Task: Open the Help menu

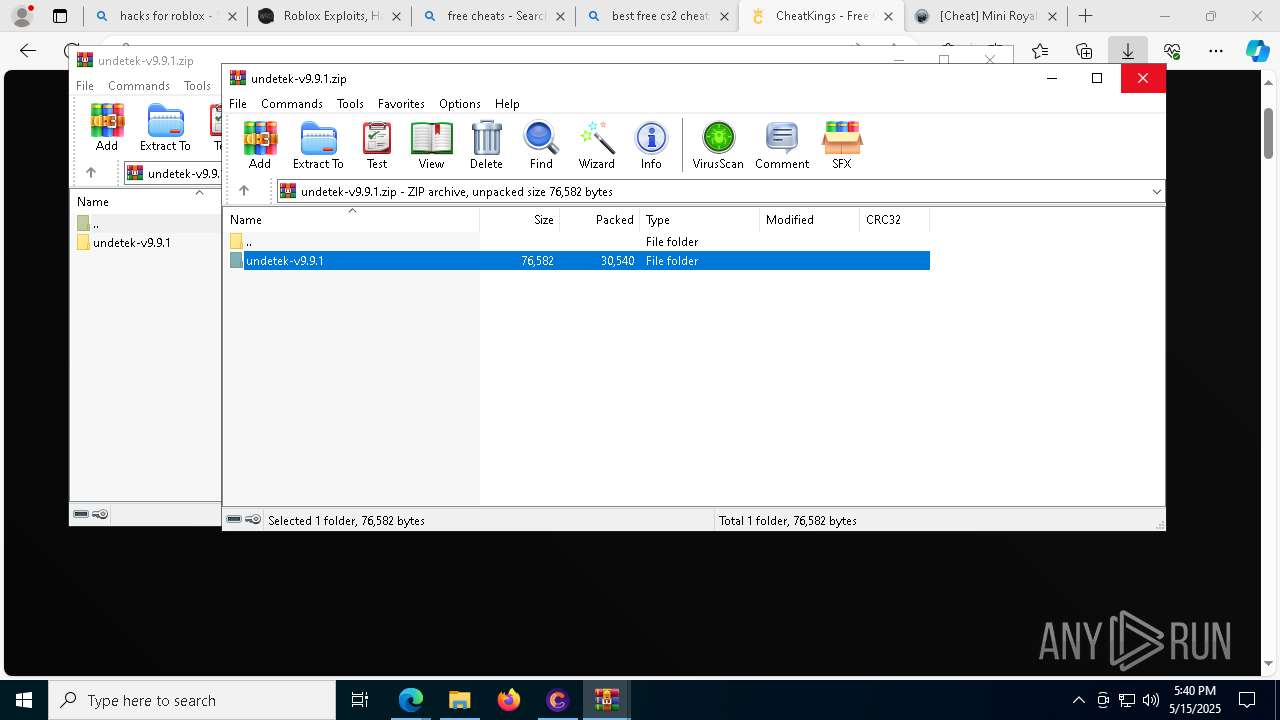Action: coord(507,104)
